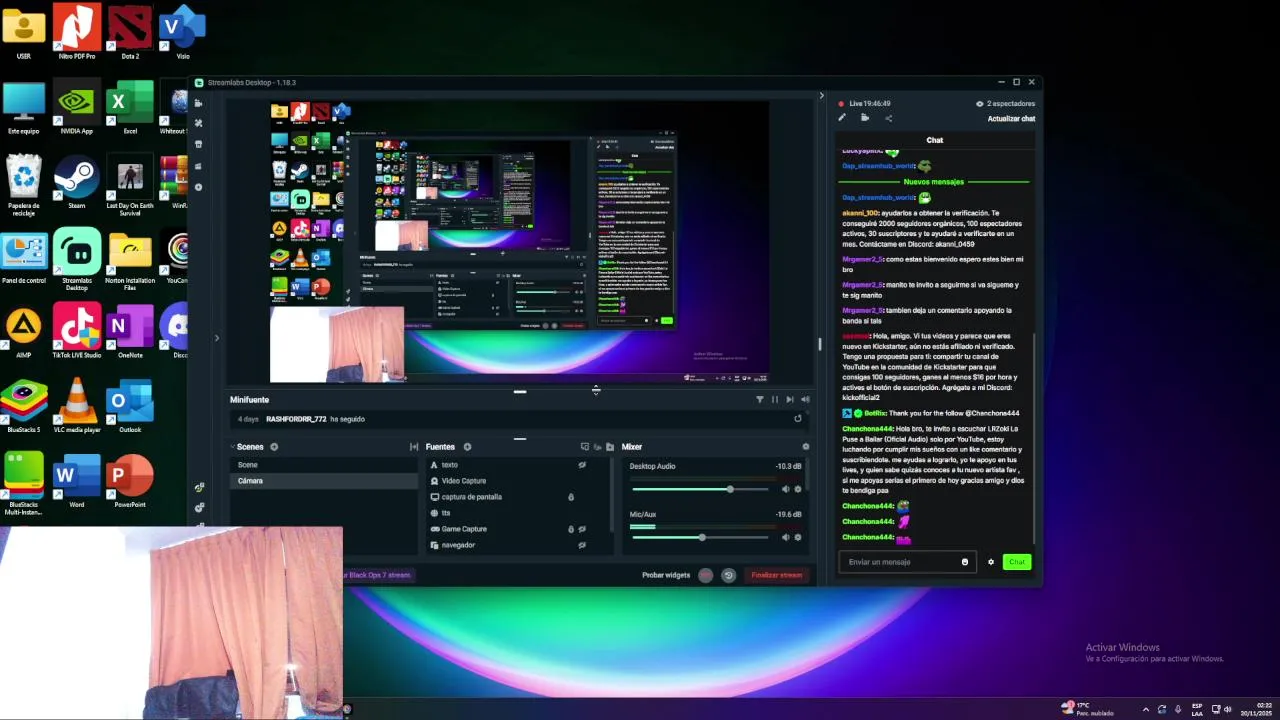This screenshot has height=720, width=1280.
Task: Open Papelera de reciclaje icon
Action: (24, 185)
